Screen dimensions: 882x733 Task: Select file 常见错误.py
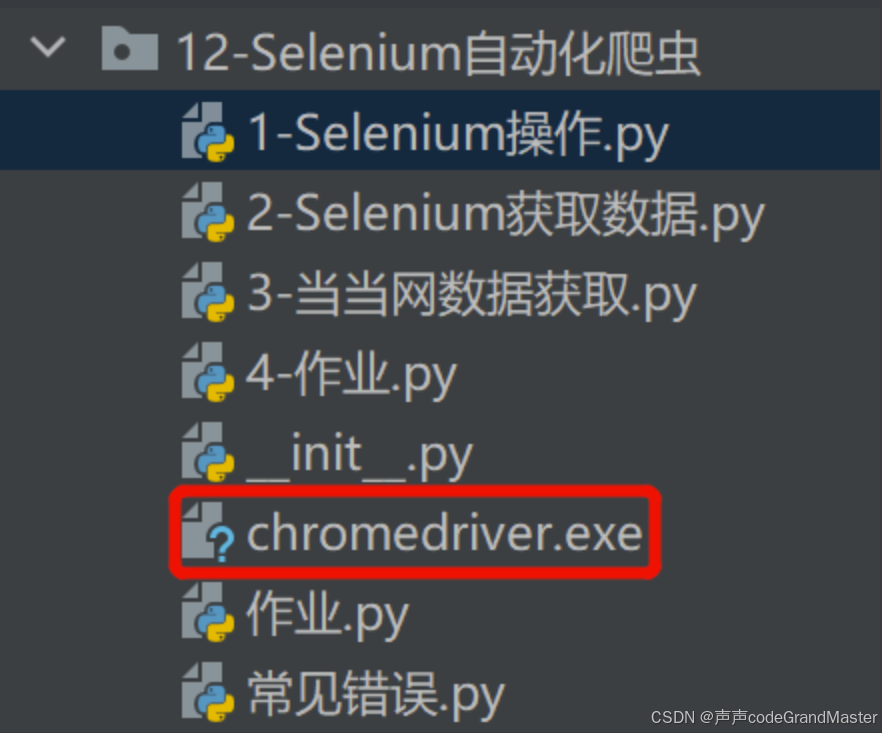376,694
